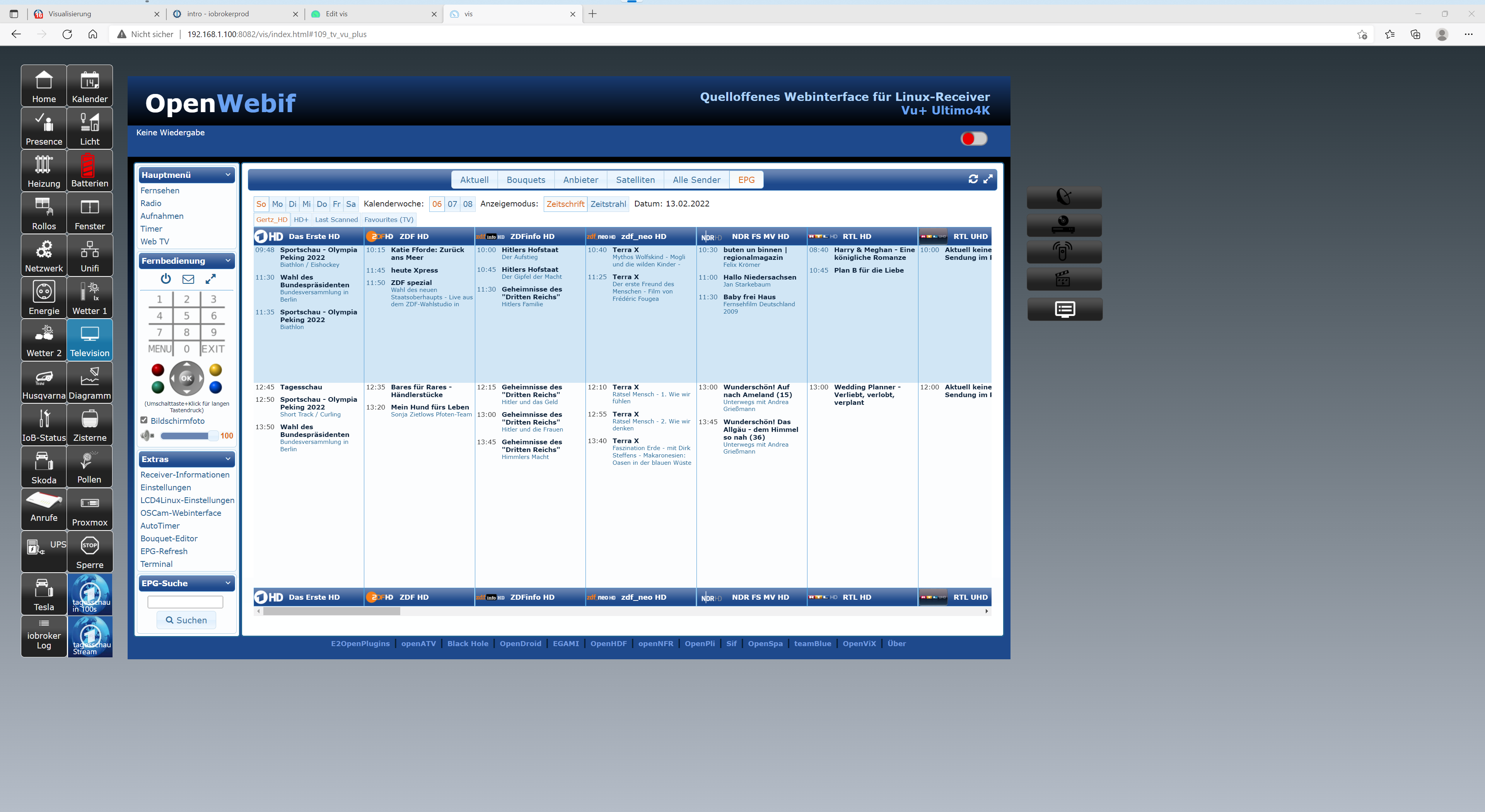Toggle the red power switch
This screenshot has width=1485, height=812.
point(974,139)
